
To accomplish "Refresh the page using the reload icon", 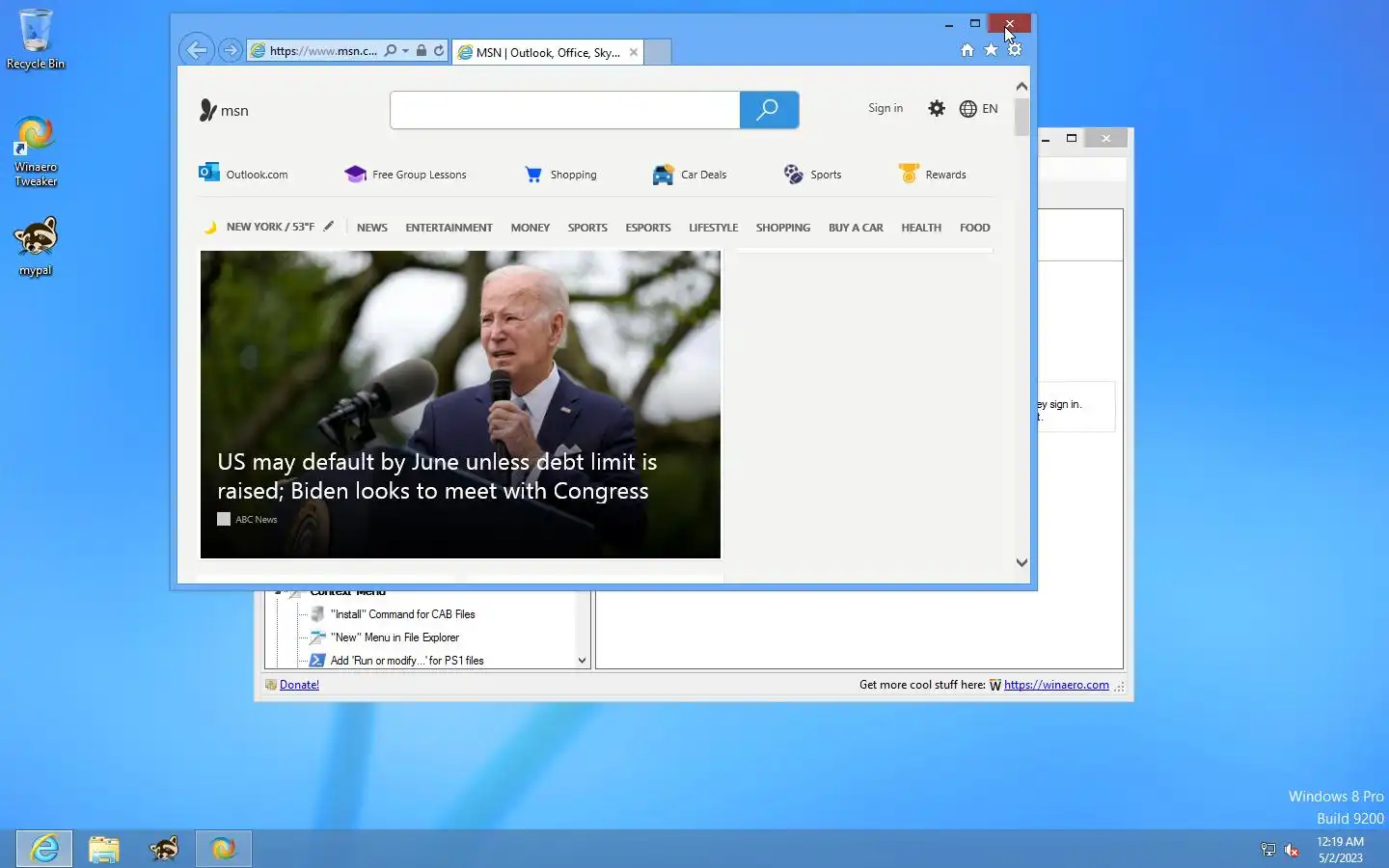I will coord(439,51).
